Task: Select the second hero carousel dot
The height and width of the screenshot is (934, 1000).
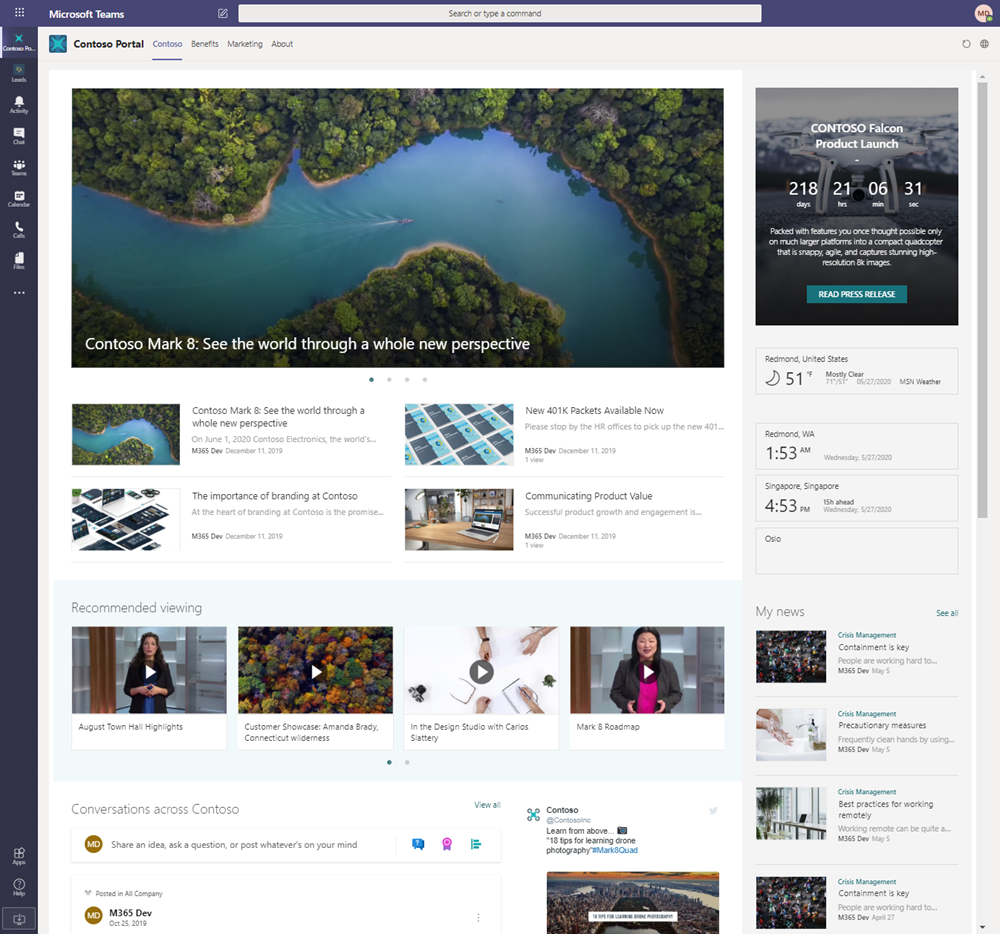Action: [x=389, y=379]
